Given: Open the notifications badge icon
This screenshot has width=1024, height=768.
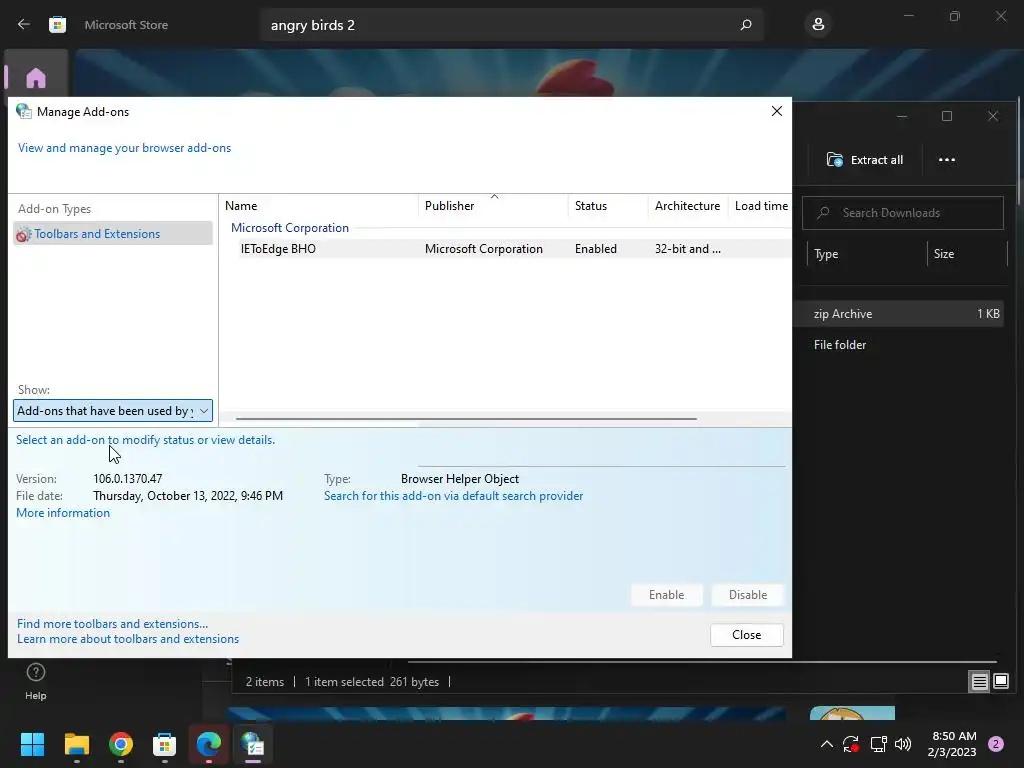Looking at the screenshot, I should tap(996, 744).
